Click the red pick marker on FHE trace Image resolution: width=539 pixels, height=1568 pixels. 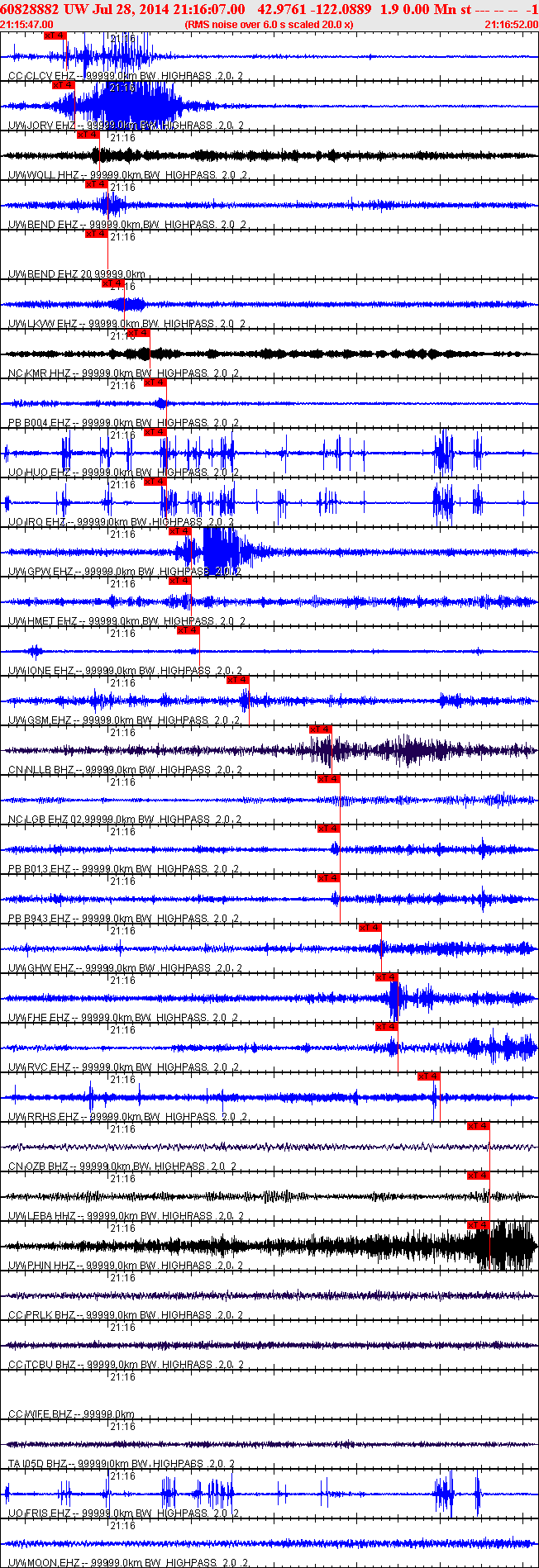coord(387,977)
